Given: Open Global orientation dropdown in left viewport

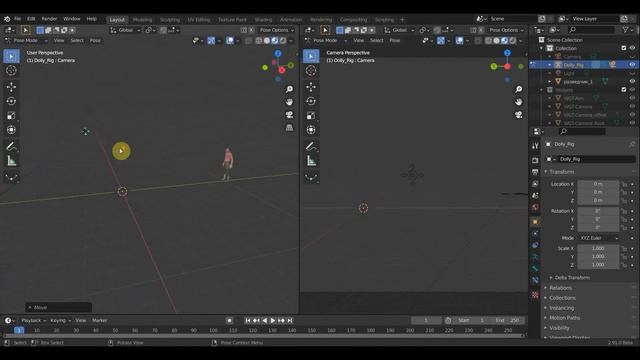Looking at the screenshot, I should tap(125, 30).
